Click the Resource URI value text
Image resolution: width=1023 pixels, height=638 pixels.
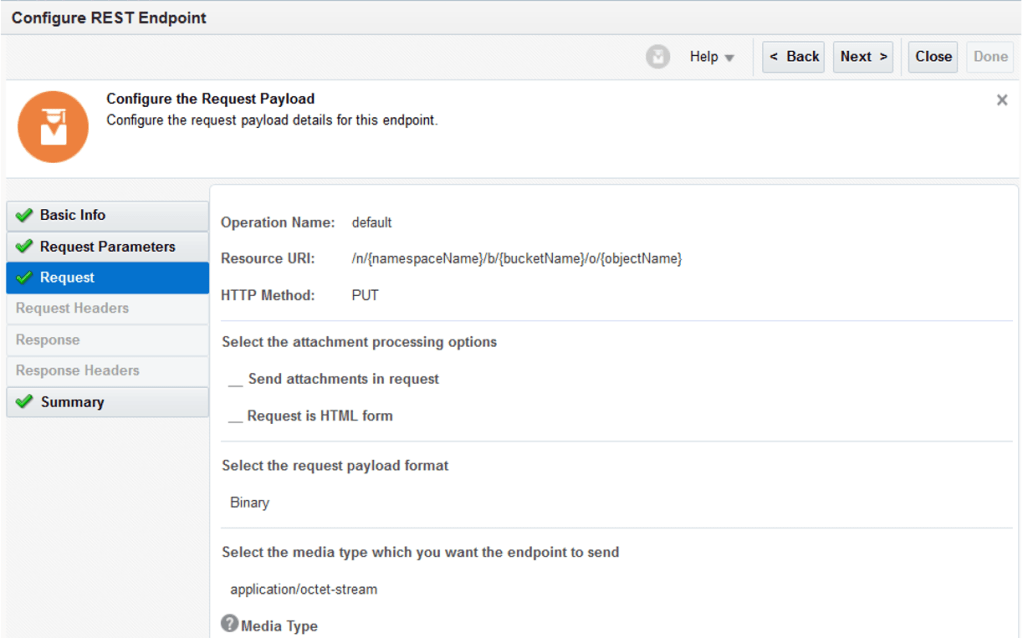[x=517, y=259]
